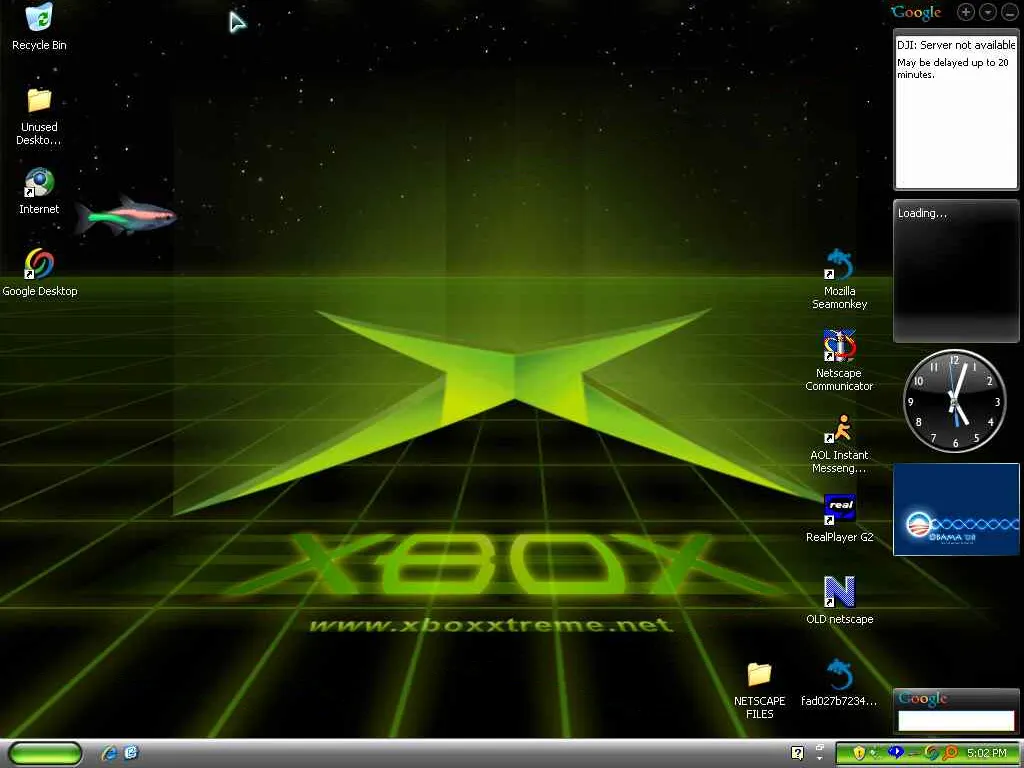Open the Google Desktop shortcut
The image size is (1024, 768).
pyautogui.click(x=39, y=274)
